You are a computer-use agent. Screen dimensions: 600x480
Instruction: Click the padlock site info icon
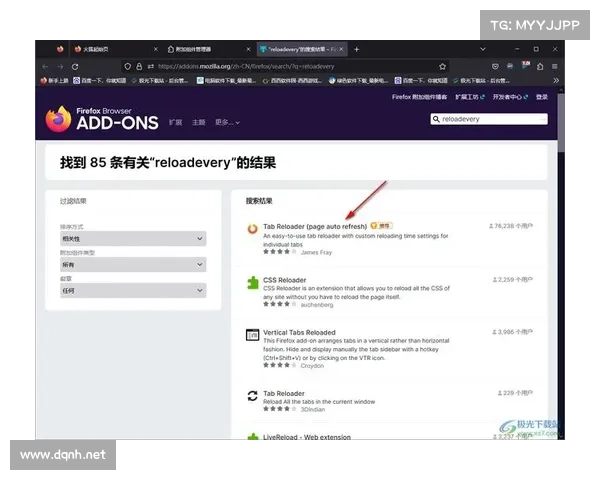[139, 67]
